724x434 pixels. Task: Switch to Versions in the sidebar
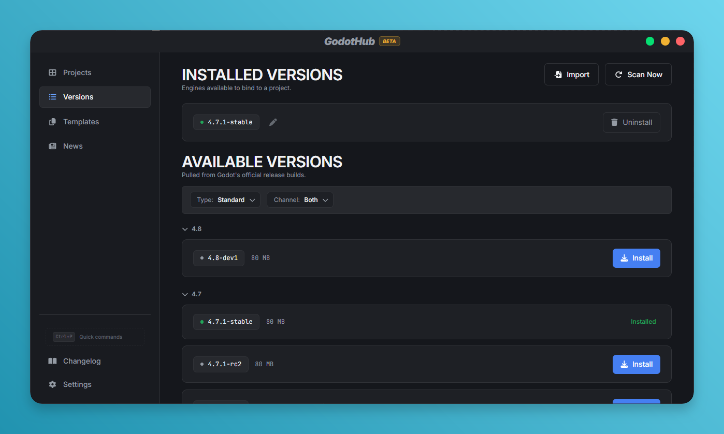pos(95,97)
